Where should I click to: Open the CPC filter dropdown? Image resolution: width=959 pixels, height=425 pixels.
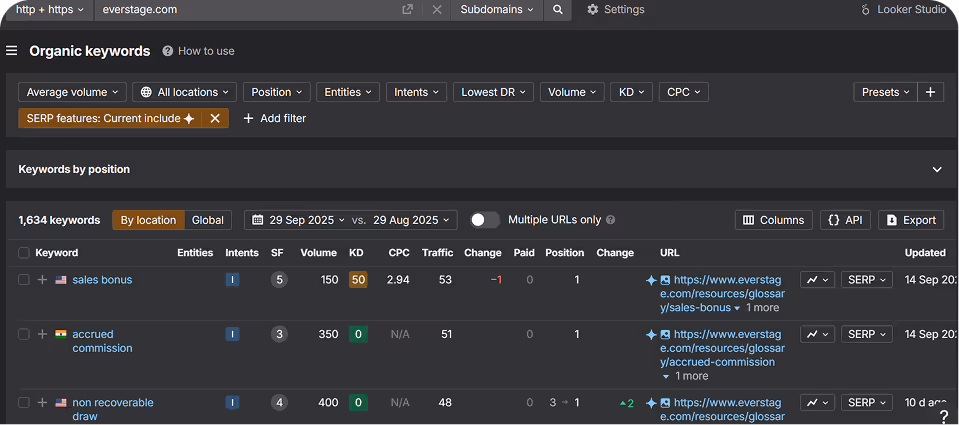[x=684, y=92]
